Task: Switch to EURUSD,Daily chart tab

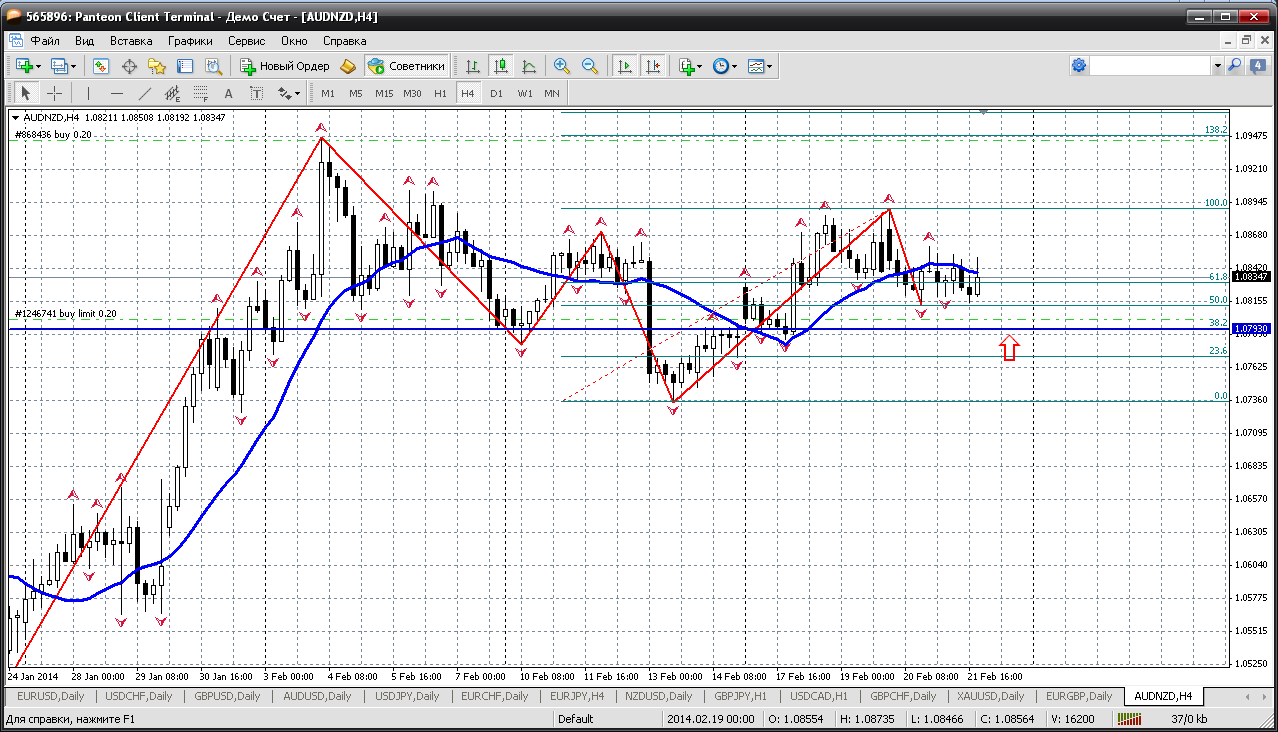Action: pyautogui.click(x=51, y=696)
